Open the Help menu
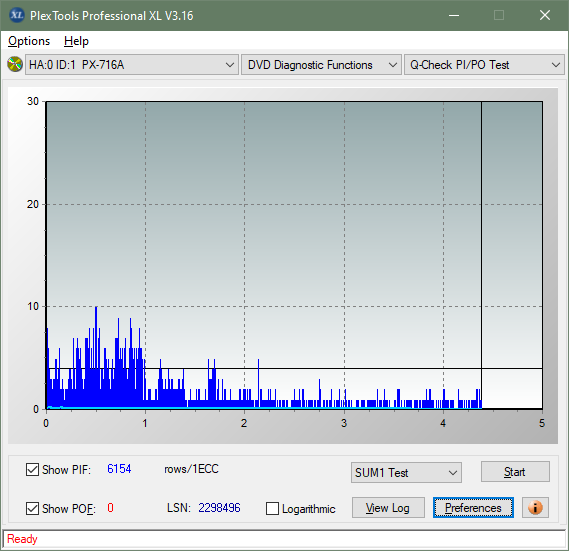This screenshot has width=569, height=551. (x=76, y=41)
